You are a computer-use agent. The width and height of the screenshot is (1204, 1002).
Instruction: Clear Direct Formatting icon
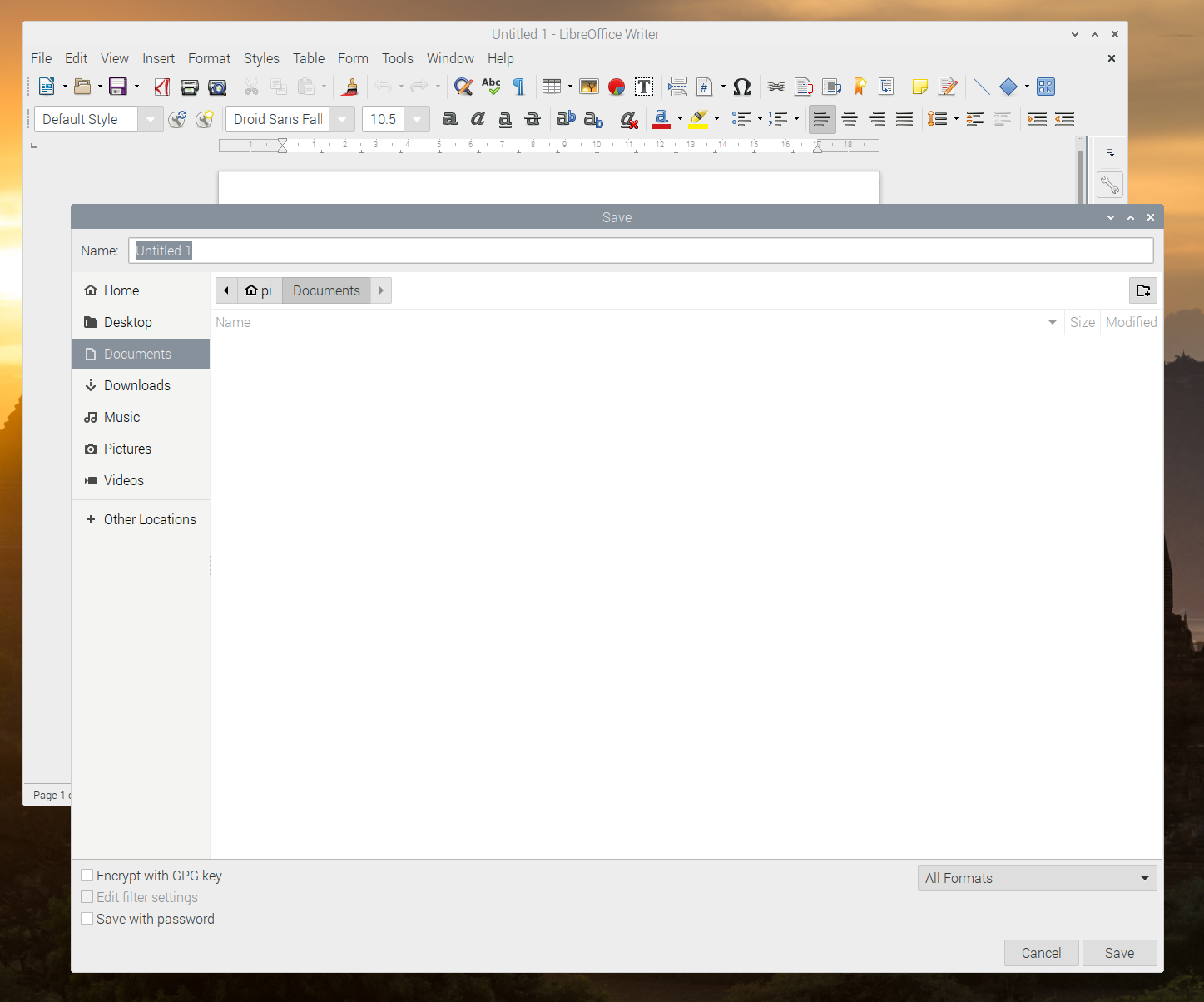(x=629, y=119)
